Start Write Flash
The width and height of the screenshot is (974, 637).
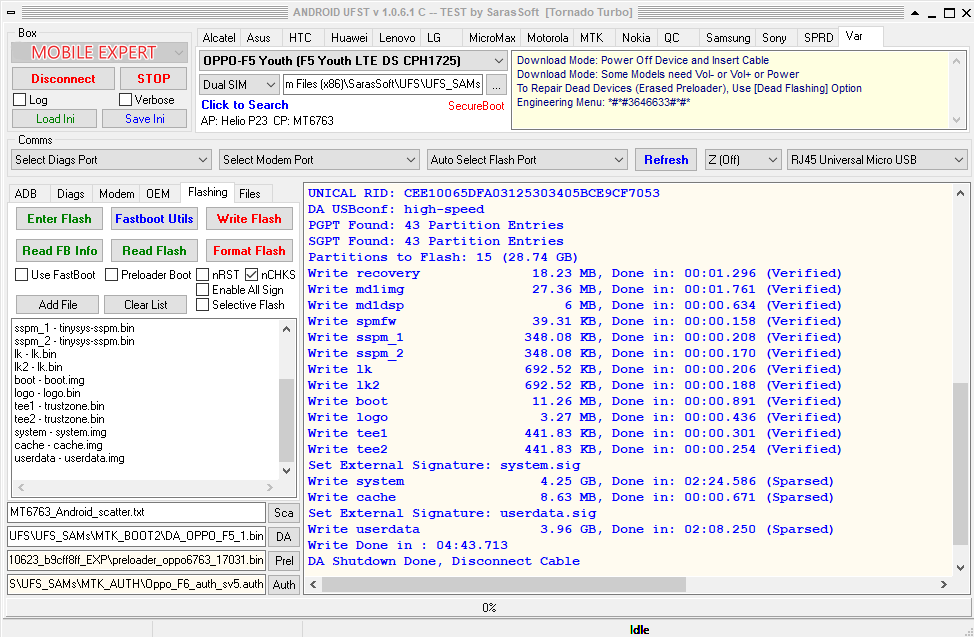point(249,219)
